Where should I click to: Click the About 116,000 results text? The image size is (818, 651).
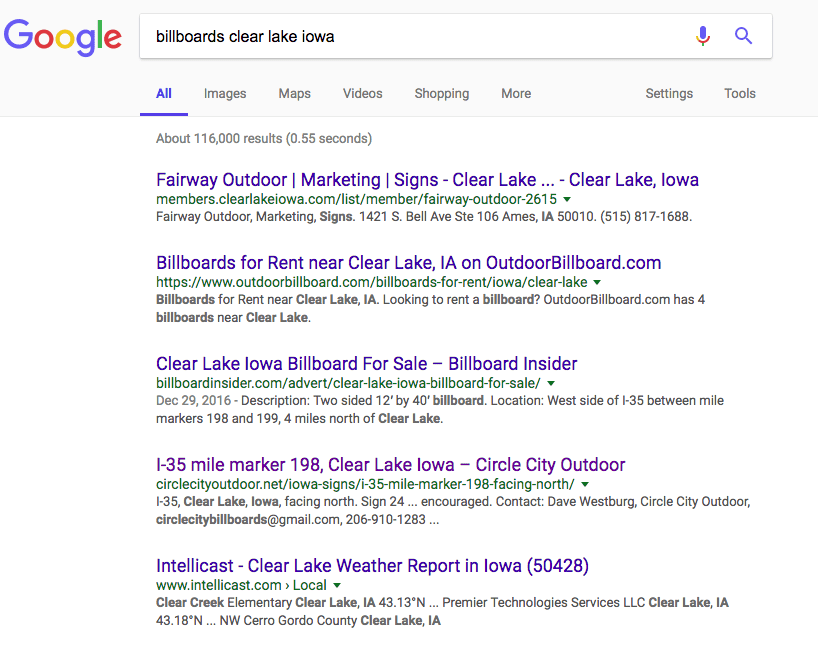[264, 138]
